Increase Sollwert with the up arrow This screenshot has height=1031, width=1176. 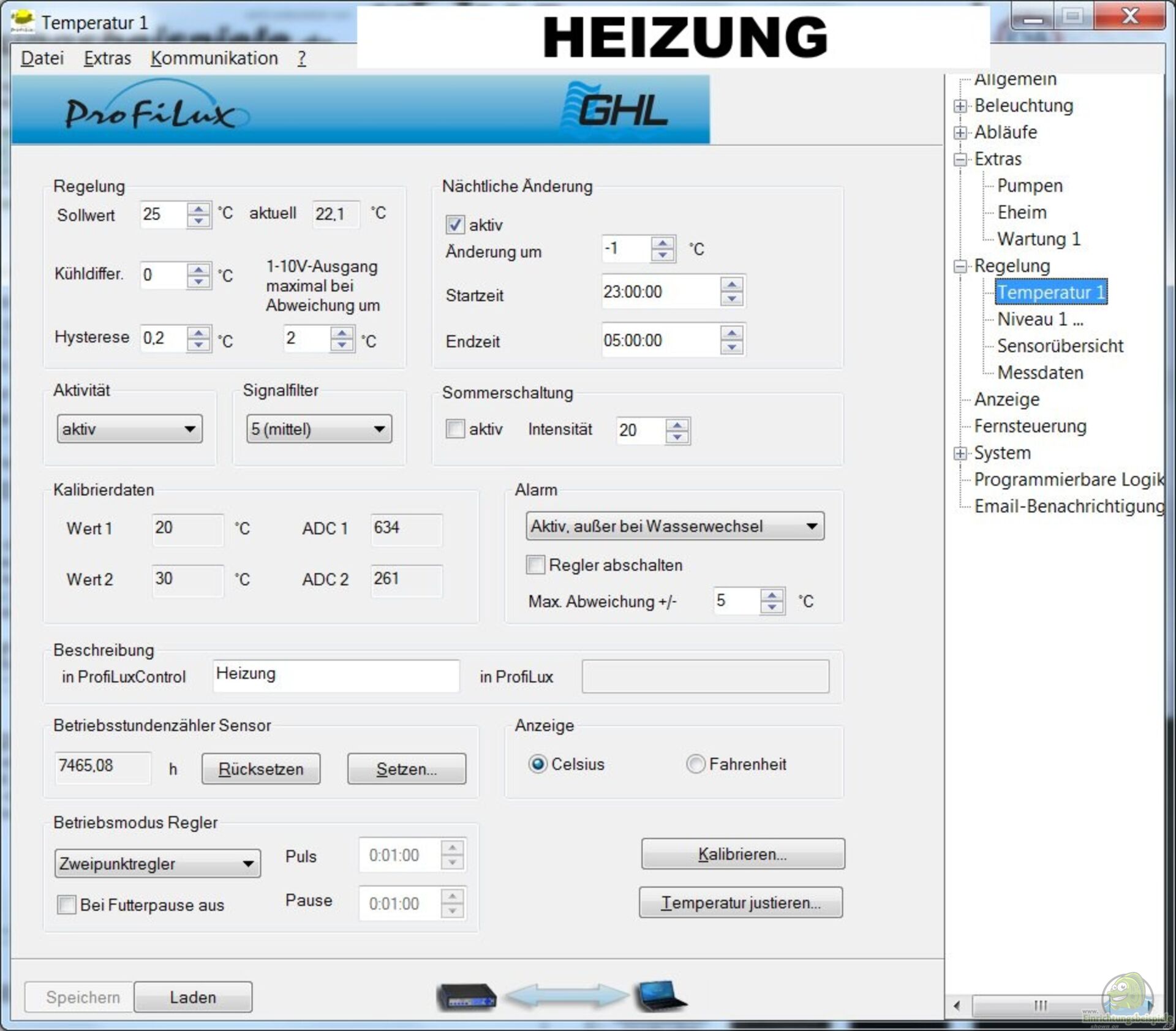(x=198, y=209)
